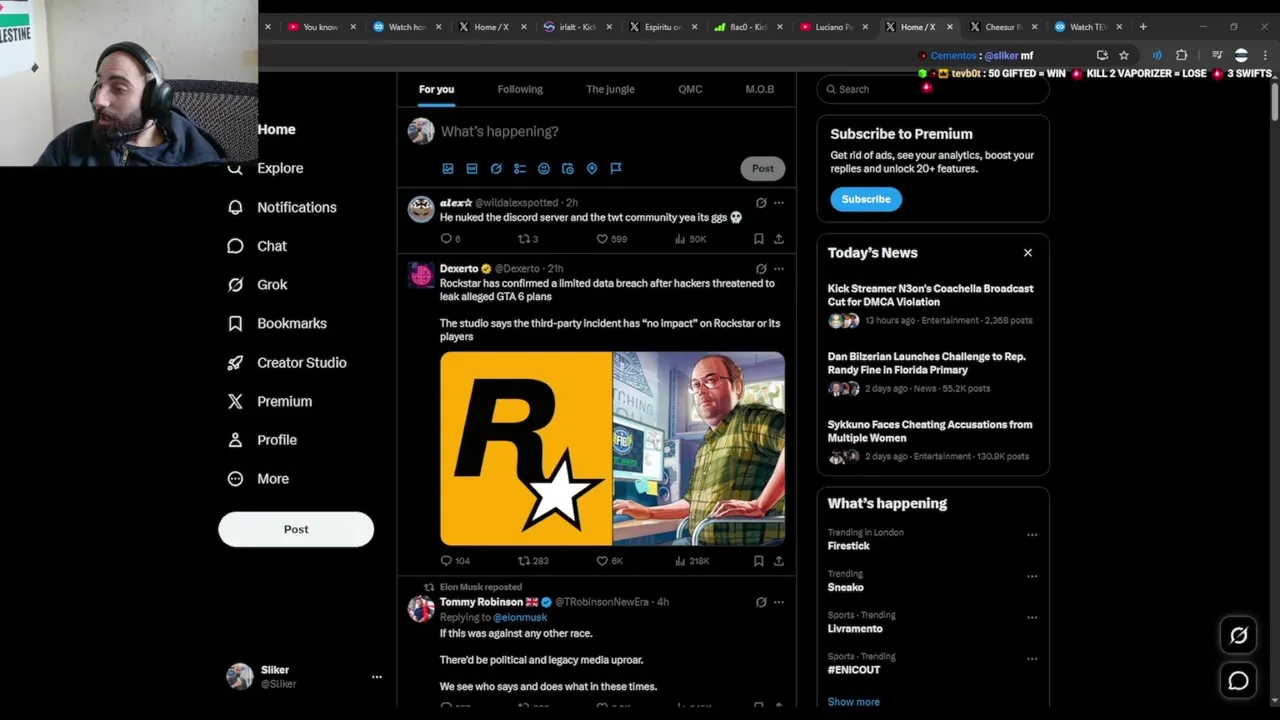Bookmark this page with the browser star icon
The width and height of the screenshot is (1280, 720).
tap(1124, 56)
